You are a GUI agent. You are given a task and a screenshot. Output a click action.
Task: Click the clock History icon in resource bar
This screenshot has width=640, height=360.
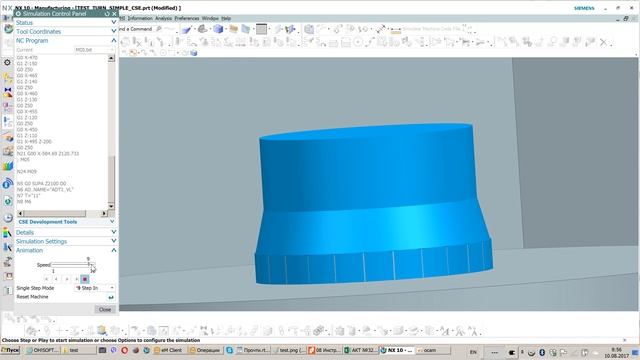pyautogui.click(x=8, y=218)
